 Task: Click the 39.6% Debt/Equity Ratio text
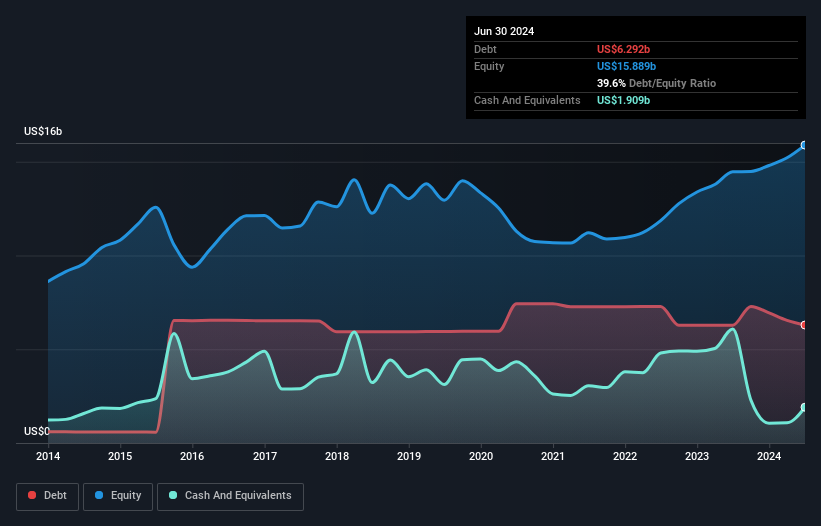pos(656,83)
